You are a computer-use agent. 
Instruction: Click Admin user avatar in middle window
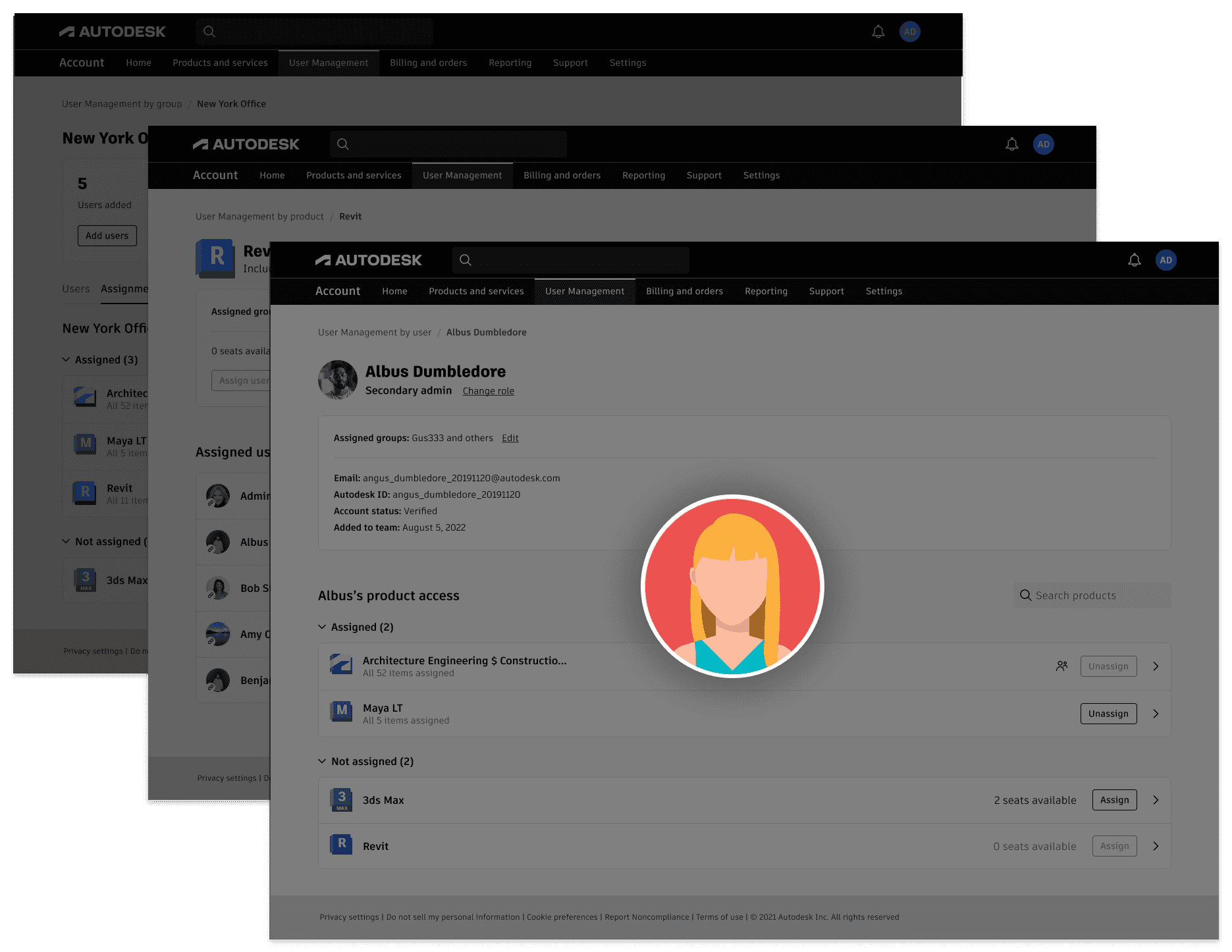tap(218, 496)
